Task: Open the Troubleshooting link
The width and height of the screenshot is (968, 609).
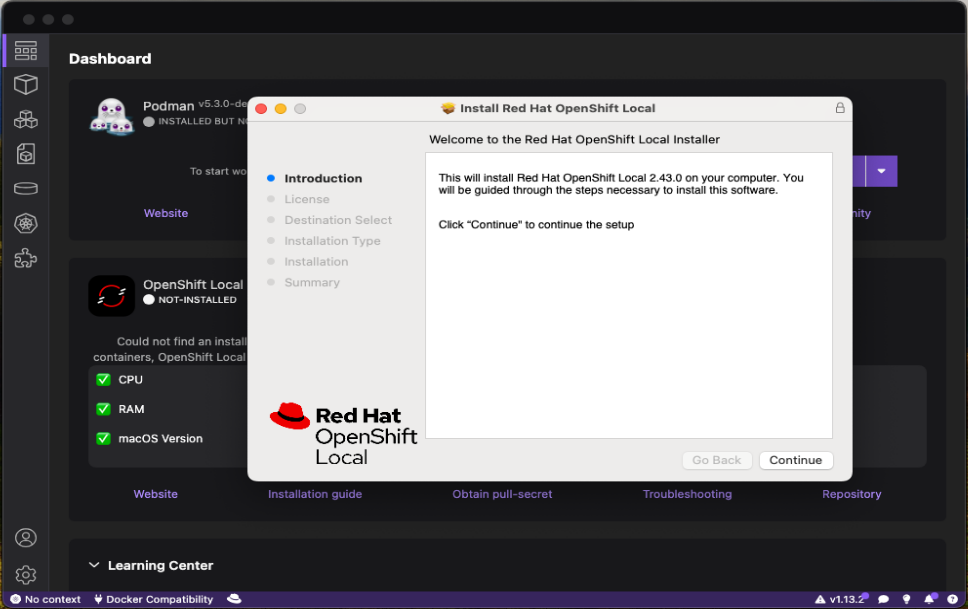Action: coord(687,494)
